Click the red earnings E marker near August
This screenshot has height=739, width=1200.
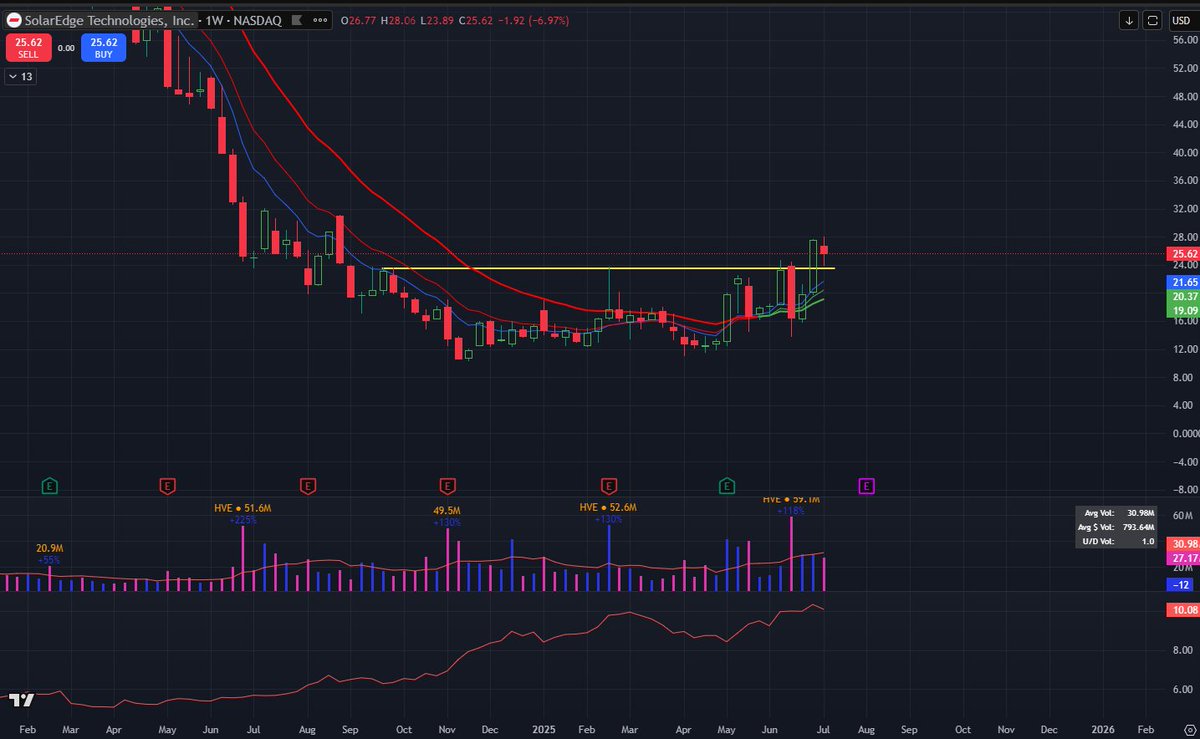coord(308,485)
